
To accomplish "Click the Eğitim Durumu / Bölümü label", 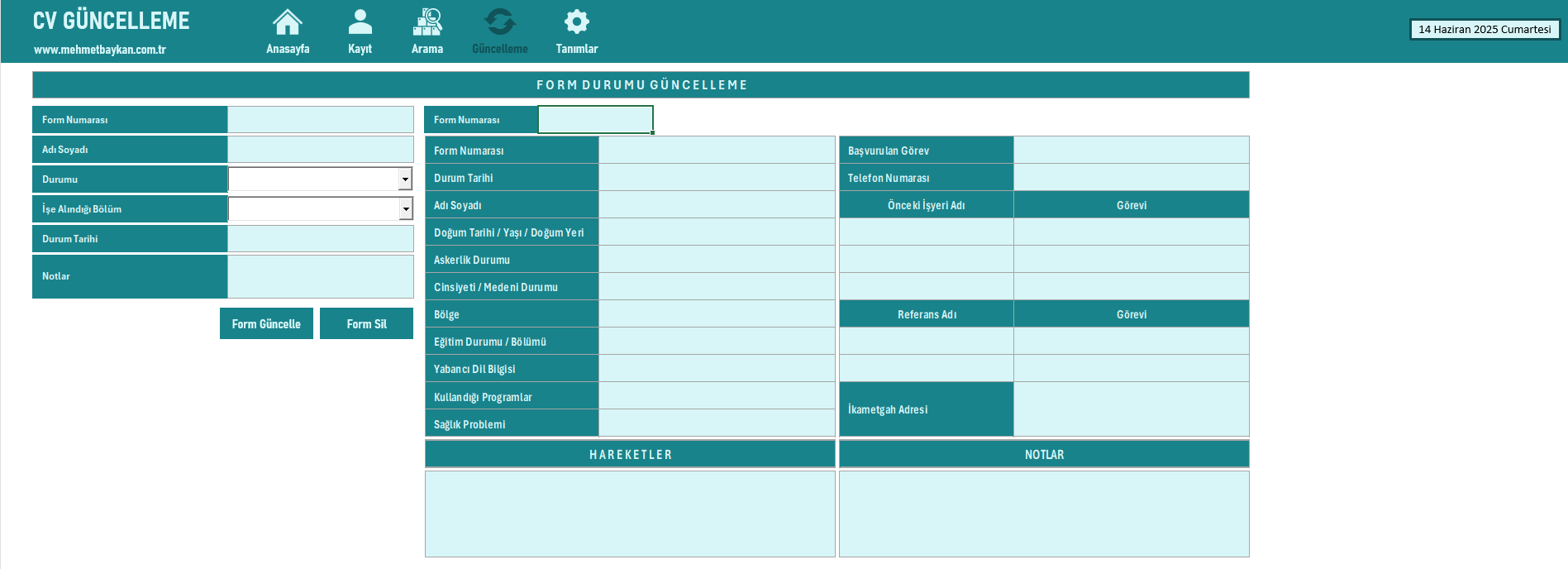I will (490, 342).
